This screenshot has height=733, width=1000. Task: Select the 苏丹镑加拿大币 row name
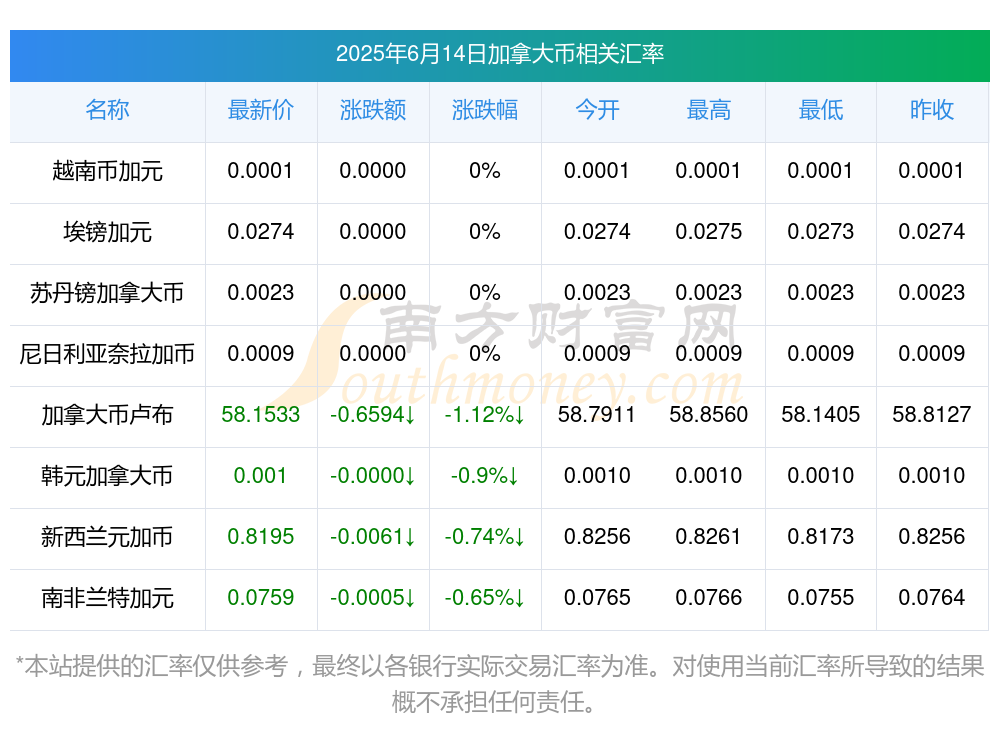pos(107,293)
